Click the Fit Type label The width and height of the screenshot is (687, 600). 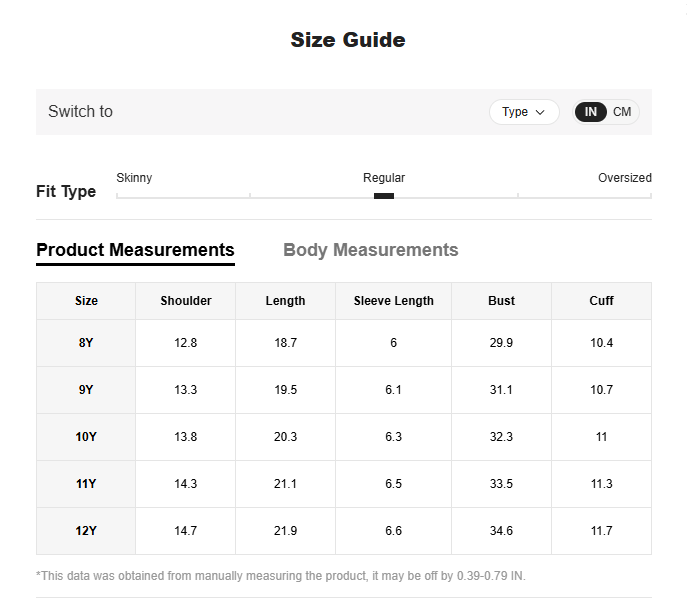pyautogui.click(x=66, y=192)
